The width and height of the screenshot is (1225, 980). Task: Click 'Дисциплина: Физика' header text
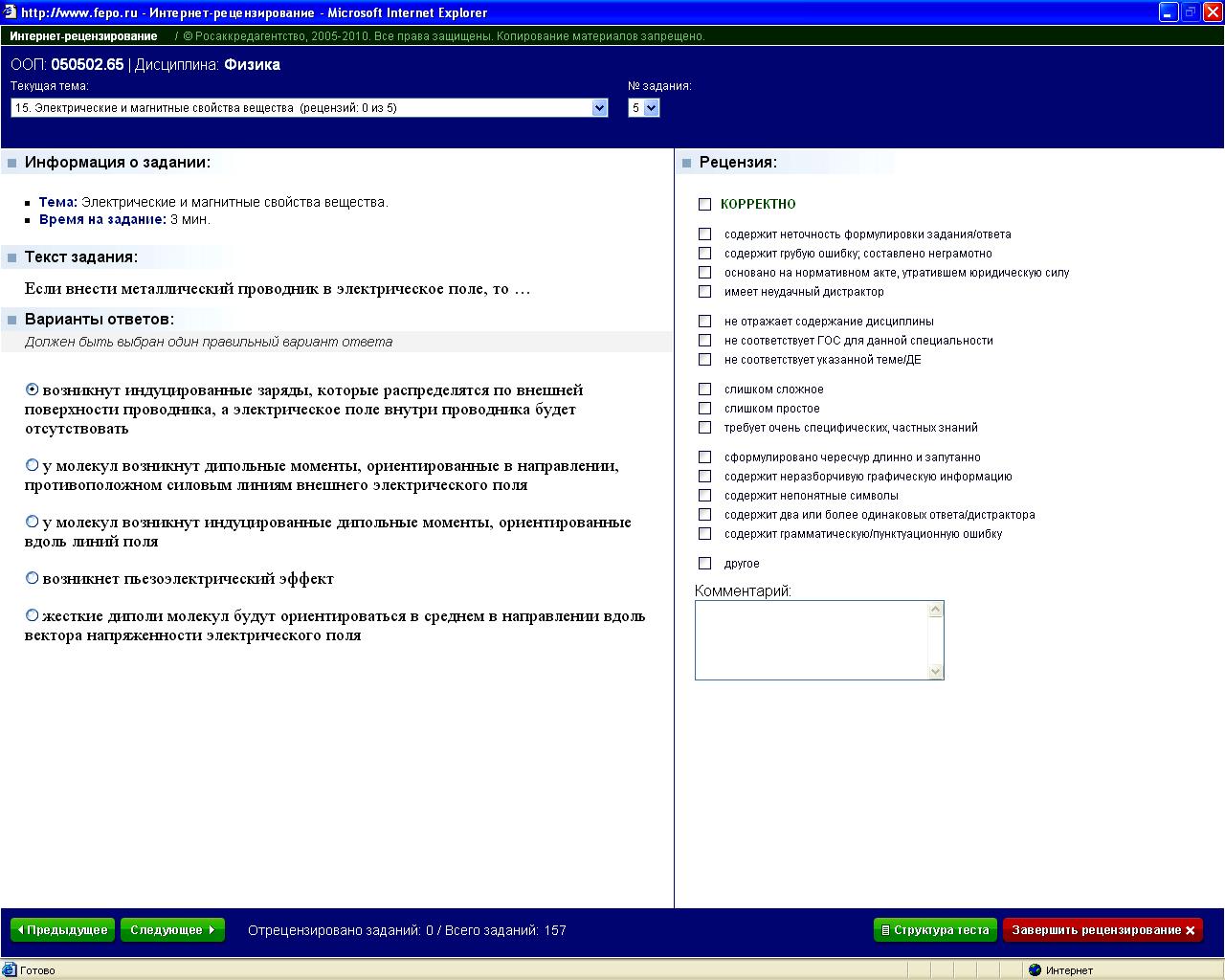click(208, 65)
